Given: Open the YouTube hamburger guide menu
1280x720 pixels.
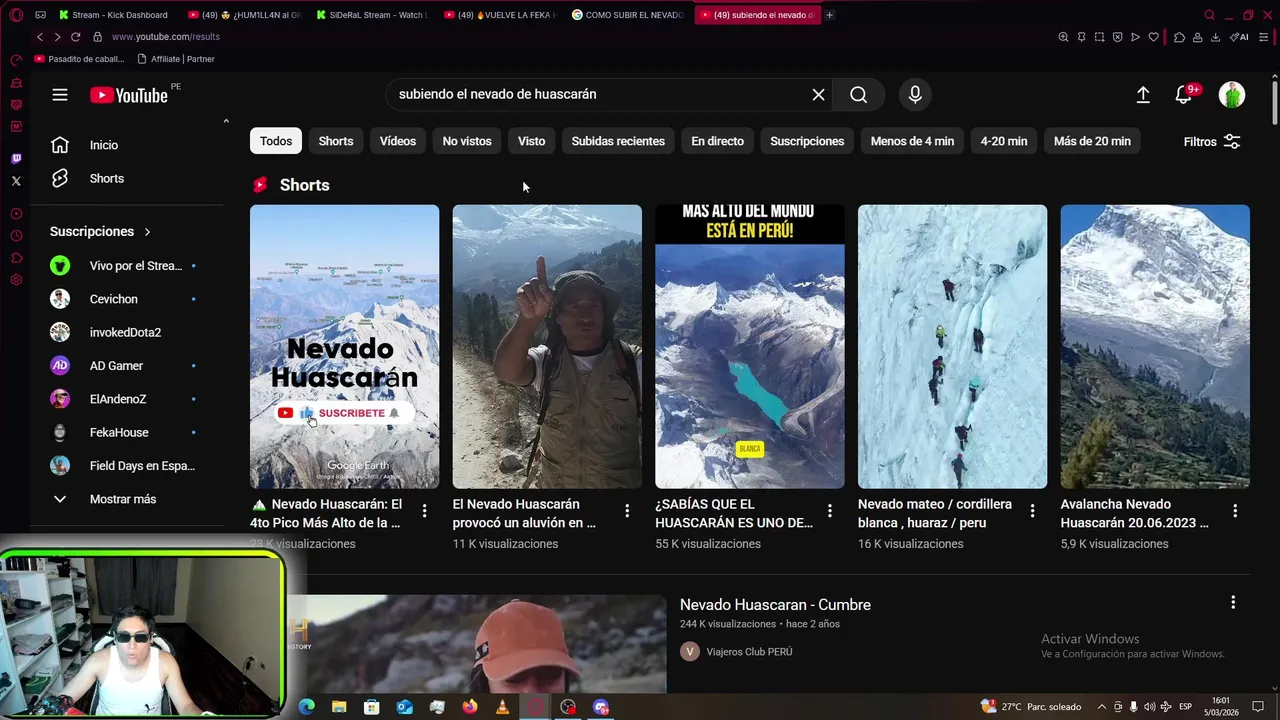Looking at the screenshot, I should click(60, 95).
